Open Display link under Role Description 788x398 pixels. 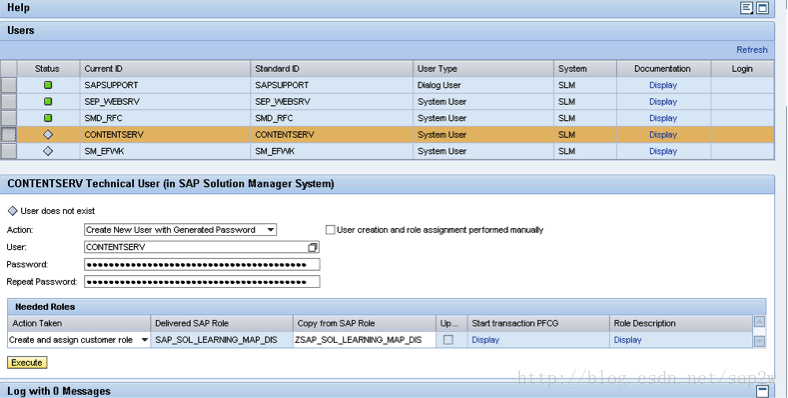click(628, 340)
